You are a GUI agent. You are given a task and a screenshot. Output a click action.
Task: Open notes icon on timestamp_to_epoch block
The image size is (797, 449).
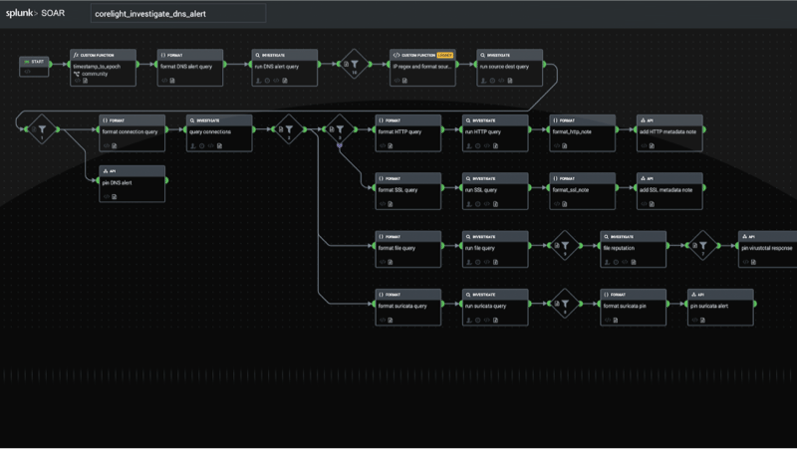pos(85,80)
